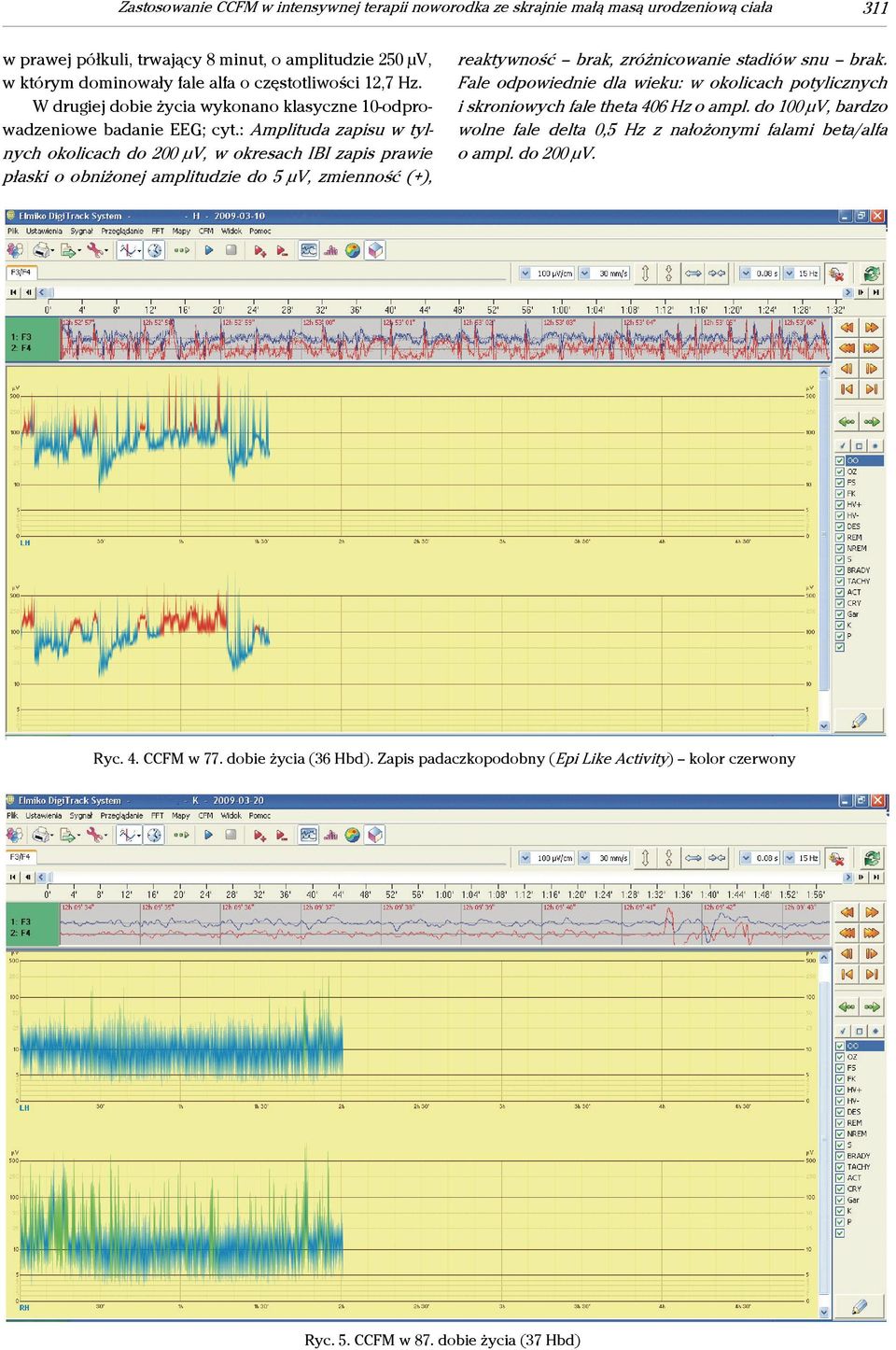This screenshot has width=896, height=1350.
Task: Click vertical amplitude expand arrows, upper 2009-03-10 window
Action: tap(645, 274)
